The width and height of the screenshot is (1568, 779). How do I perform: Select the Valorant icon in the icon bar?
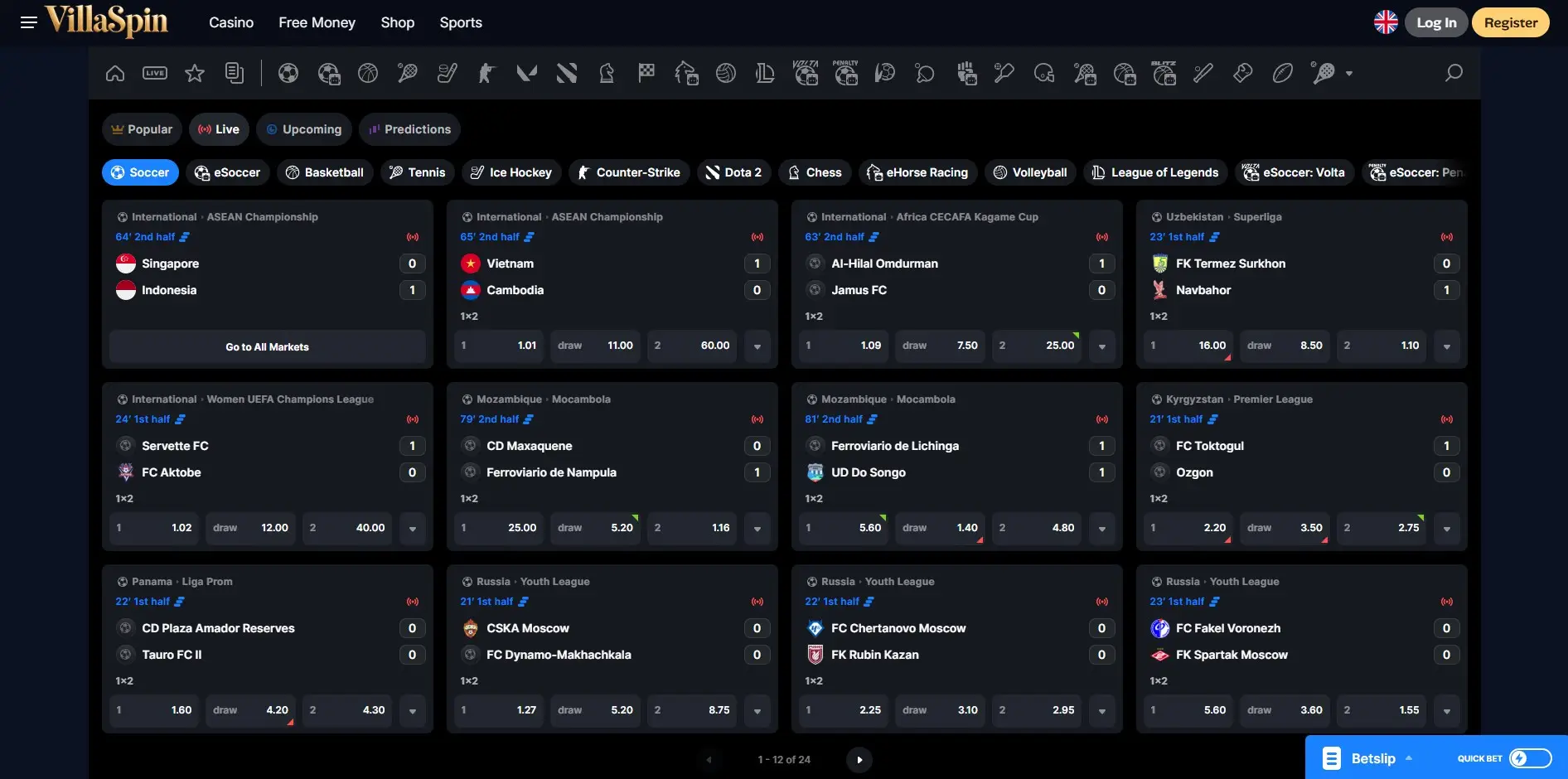coord(526,73)
